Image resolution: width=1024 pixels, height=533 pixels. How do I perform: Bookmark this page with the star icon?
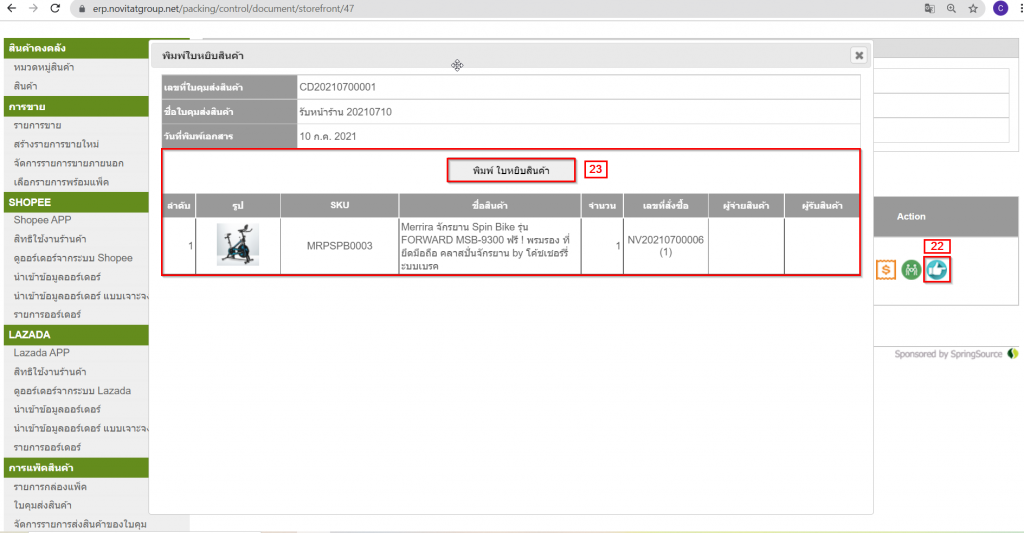pyautogui.click(x=971, y=8)
